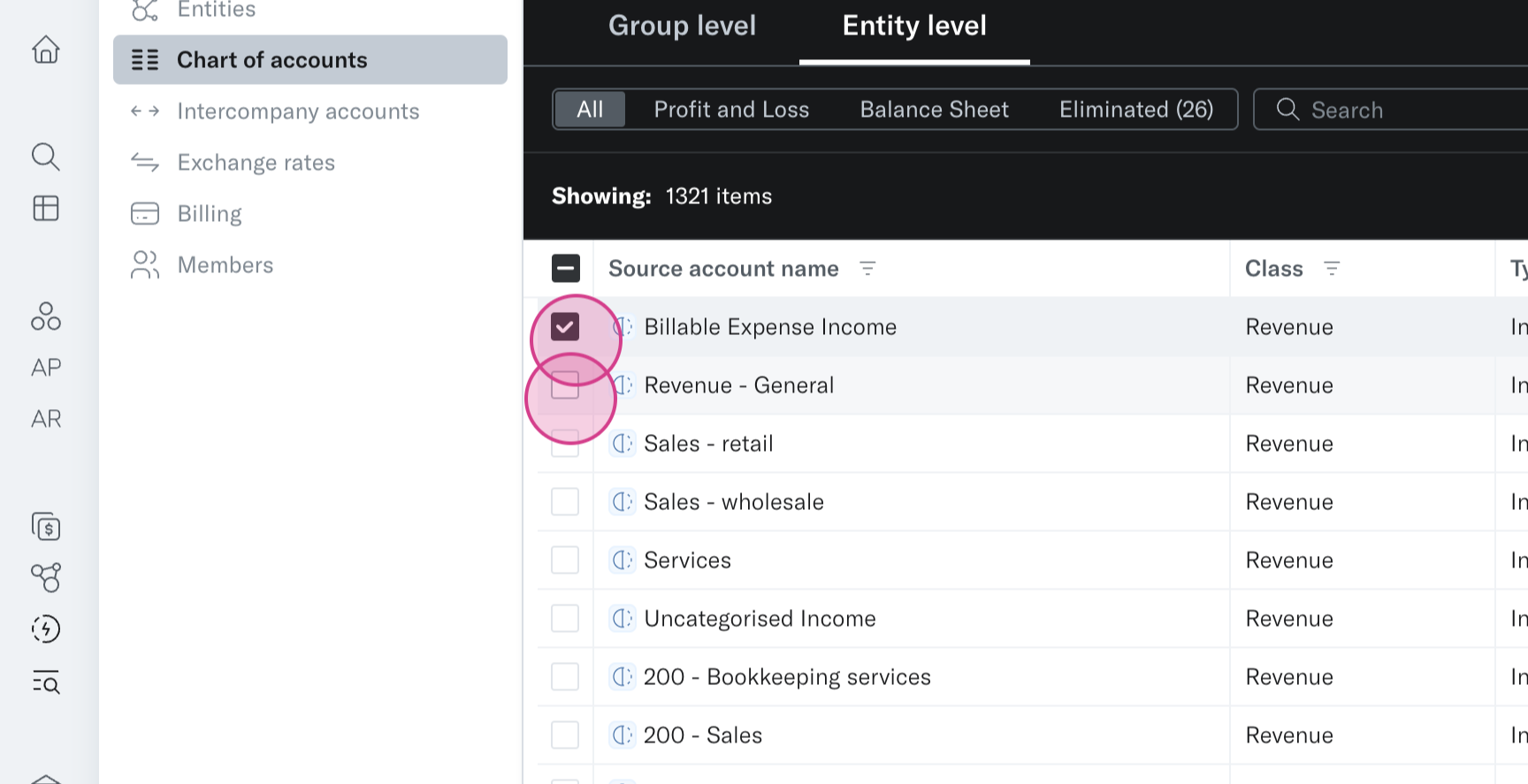Click the magnifier icon in the left rail
The width and height of the screenshot is (1528, 784).
tap(46, 157)
